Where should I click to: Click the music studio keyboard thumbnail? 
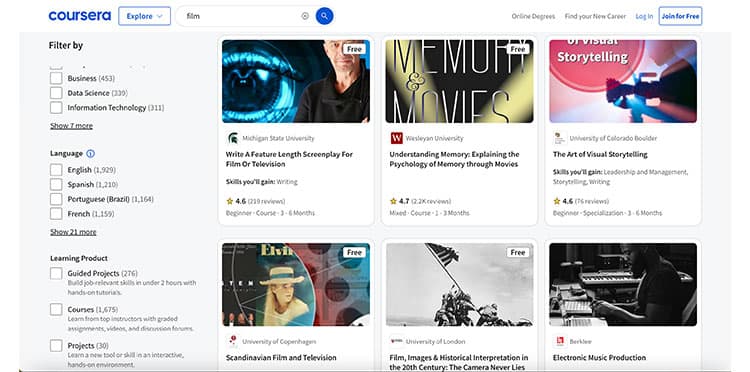click(x=623, y=284)
